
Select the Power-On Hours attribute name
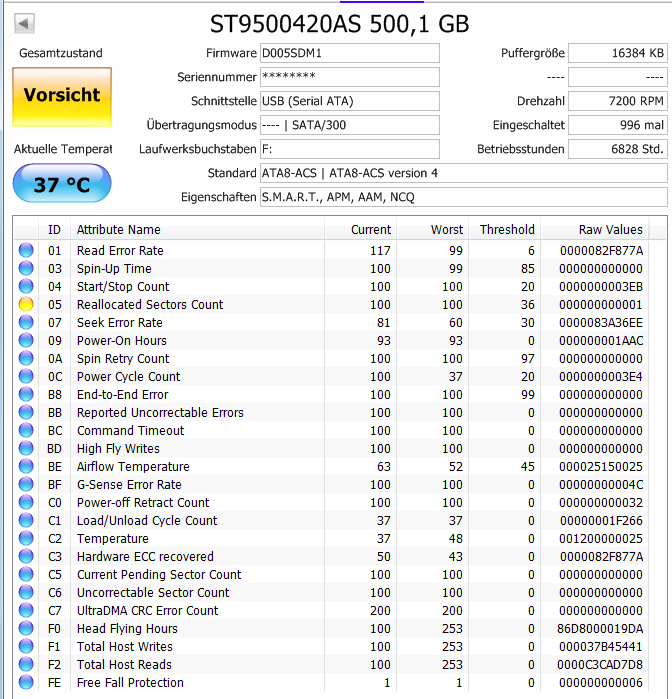[122, 341]
